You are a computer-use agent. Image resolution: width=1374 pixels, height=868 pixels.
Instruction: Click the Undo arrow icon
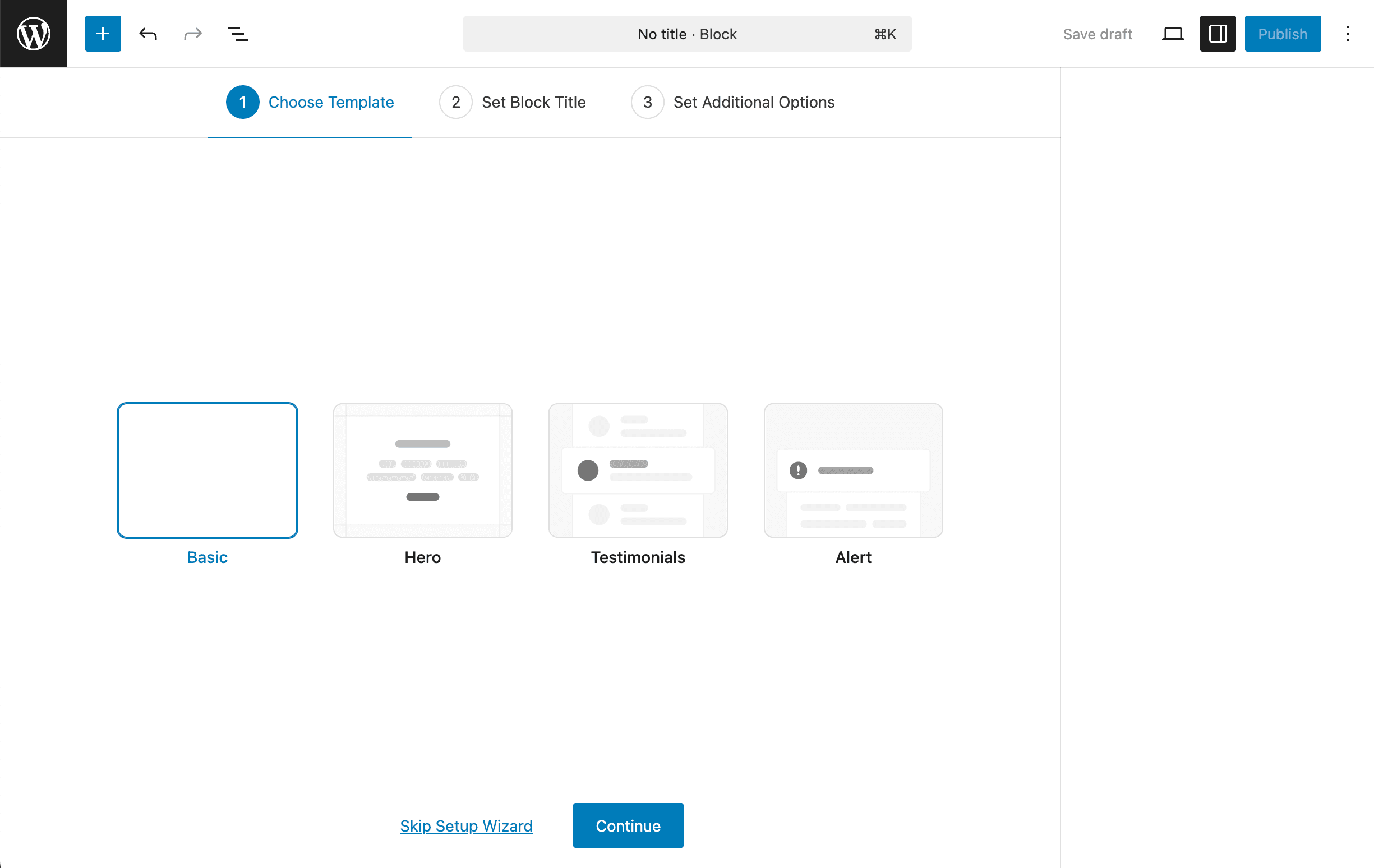(x=148, y=34)
